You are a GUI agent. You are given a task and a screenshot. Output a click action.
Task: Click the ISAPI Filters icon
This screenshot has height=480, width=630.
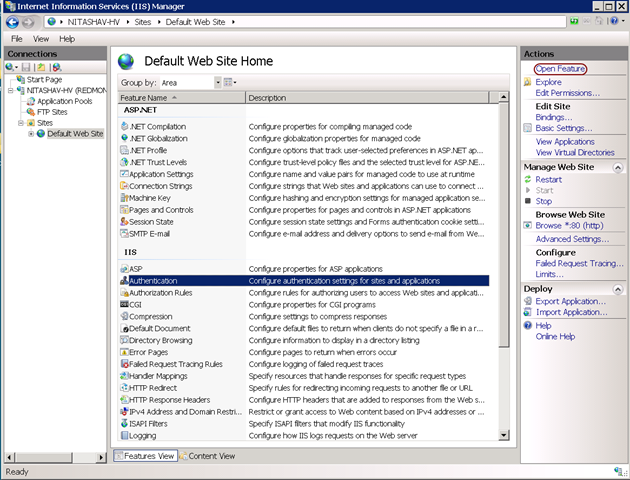(125, 423)
